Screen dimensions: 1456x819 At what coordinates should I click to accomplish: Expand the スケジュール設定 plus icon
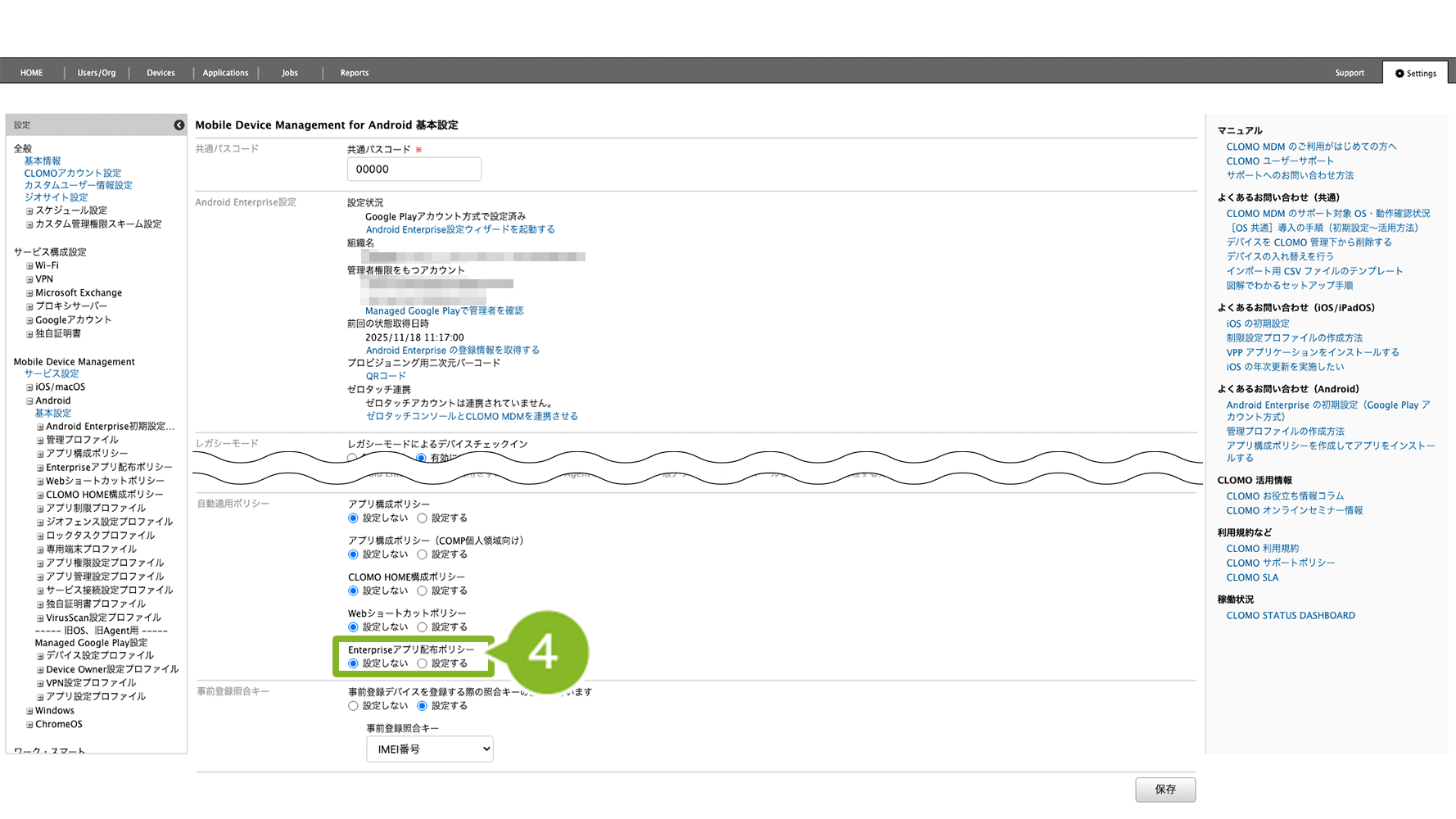(x=29, y=211)
